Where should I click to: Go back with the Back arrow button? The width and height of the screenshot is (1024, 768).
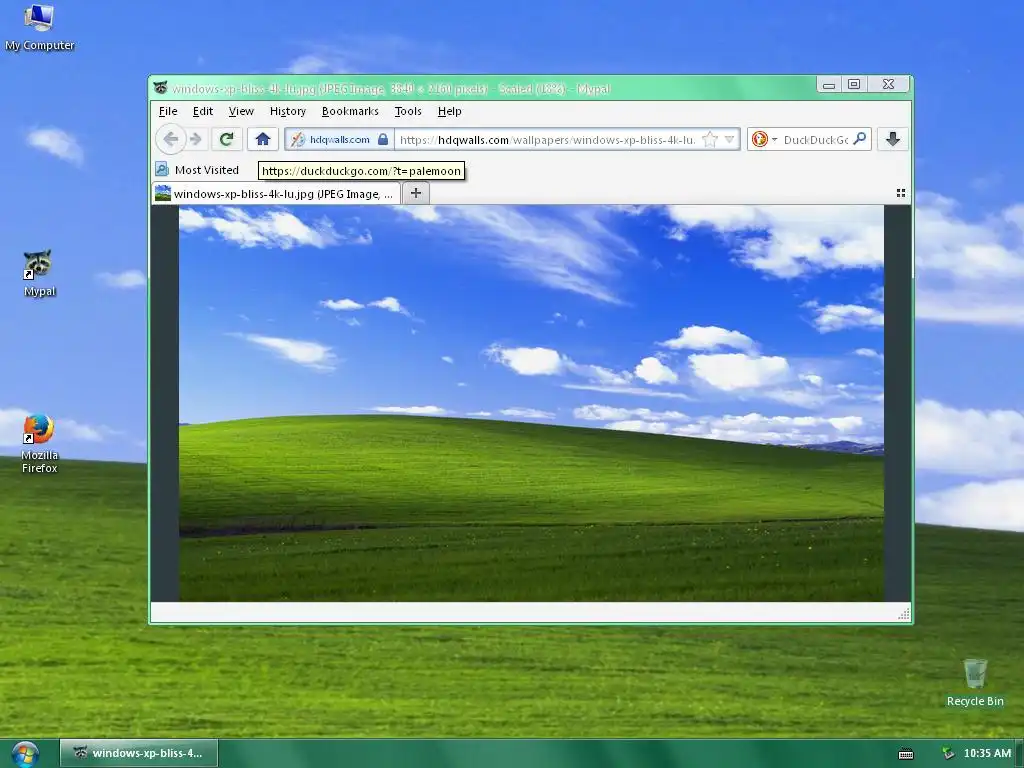[x=170, y=139]
